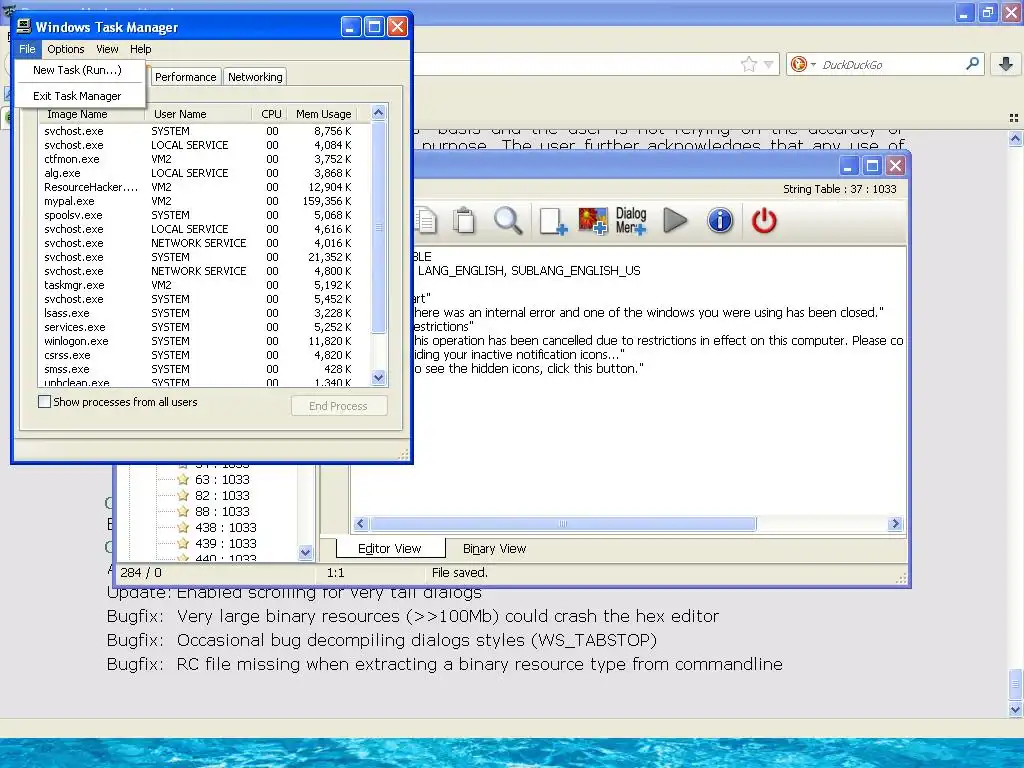This screenshot has width=1024, height=768.
Task: Click the resource tree scroll down arrow
Action: [x=306, y=552]
